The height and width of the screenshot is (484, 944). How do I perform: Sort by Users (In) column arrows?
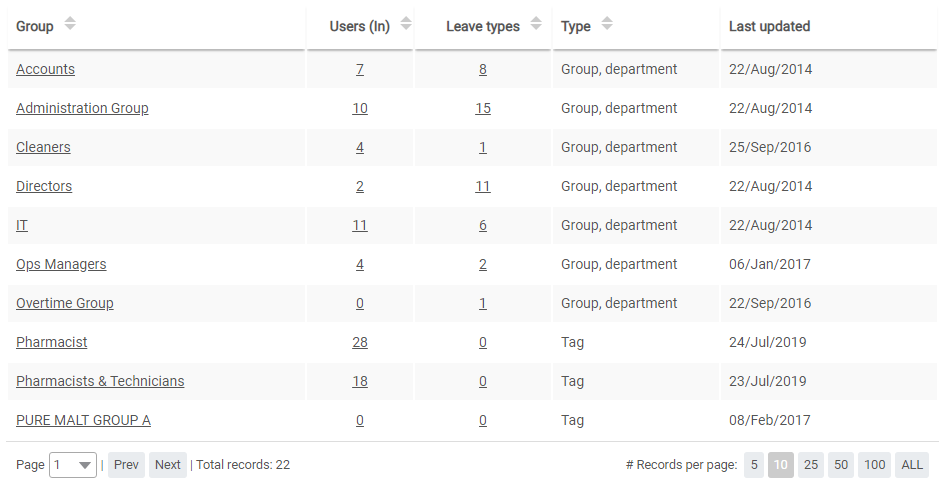coord(405,24)
